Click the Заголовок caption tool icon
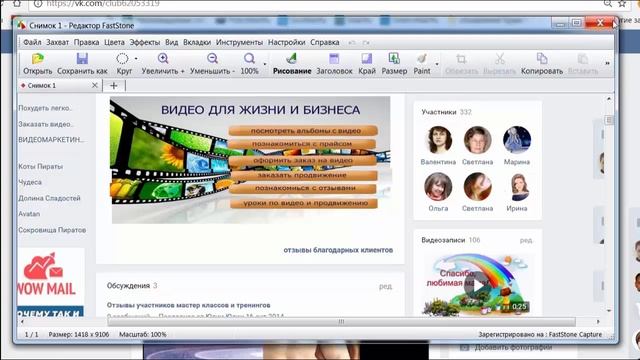 tap(334, 59)
